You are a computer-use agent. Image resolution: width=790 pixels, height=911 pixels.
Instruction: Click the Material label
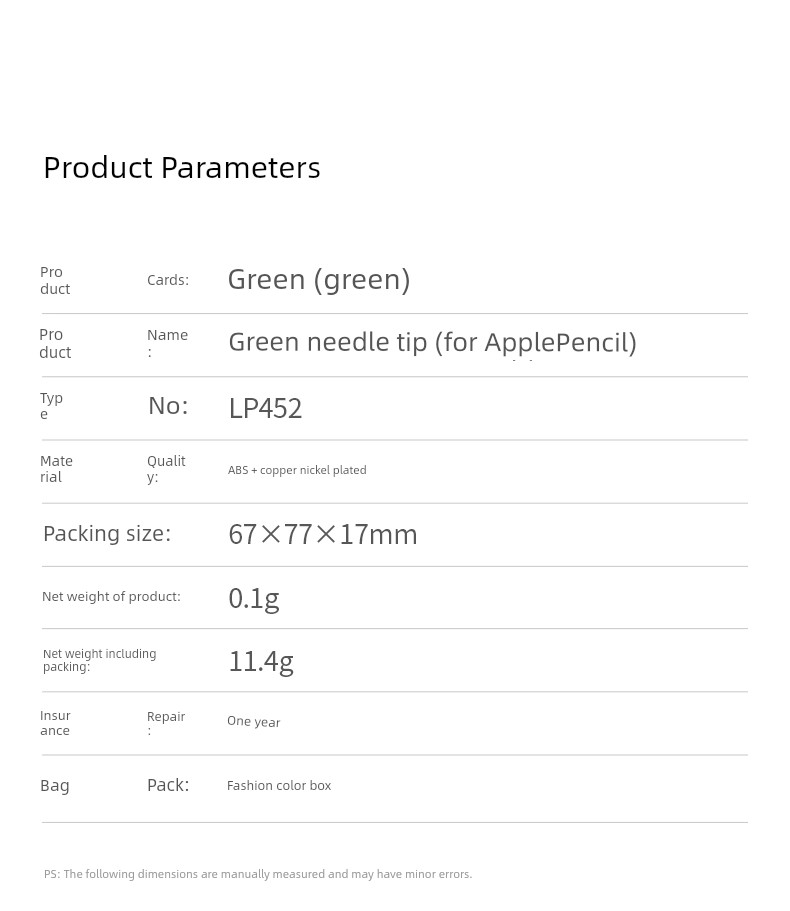(x=56, y=469)
